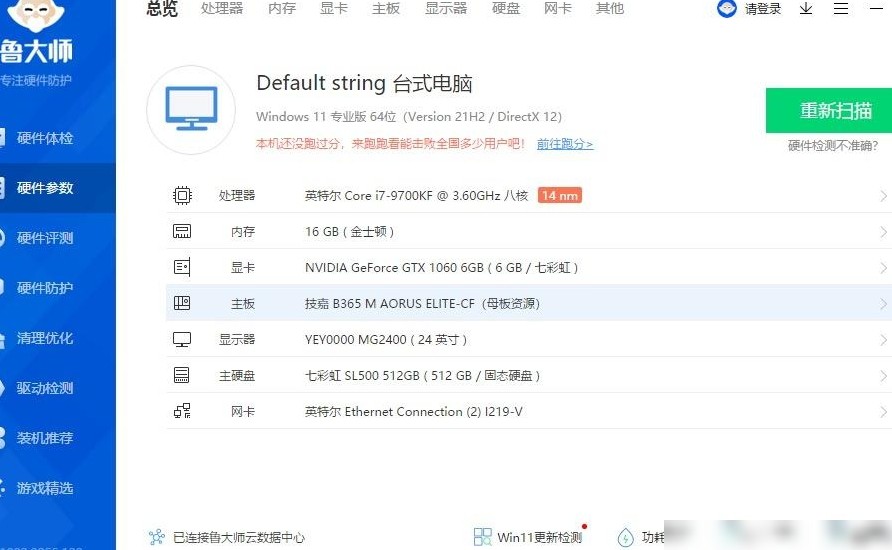892x550 pixels.
Task: Click the 14 nm badge
Action: pyautogui.click(x=560, y=196)
